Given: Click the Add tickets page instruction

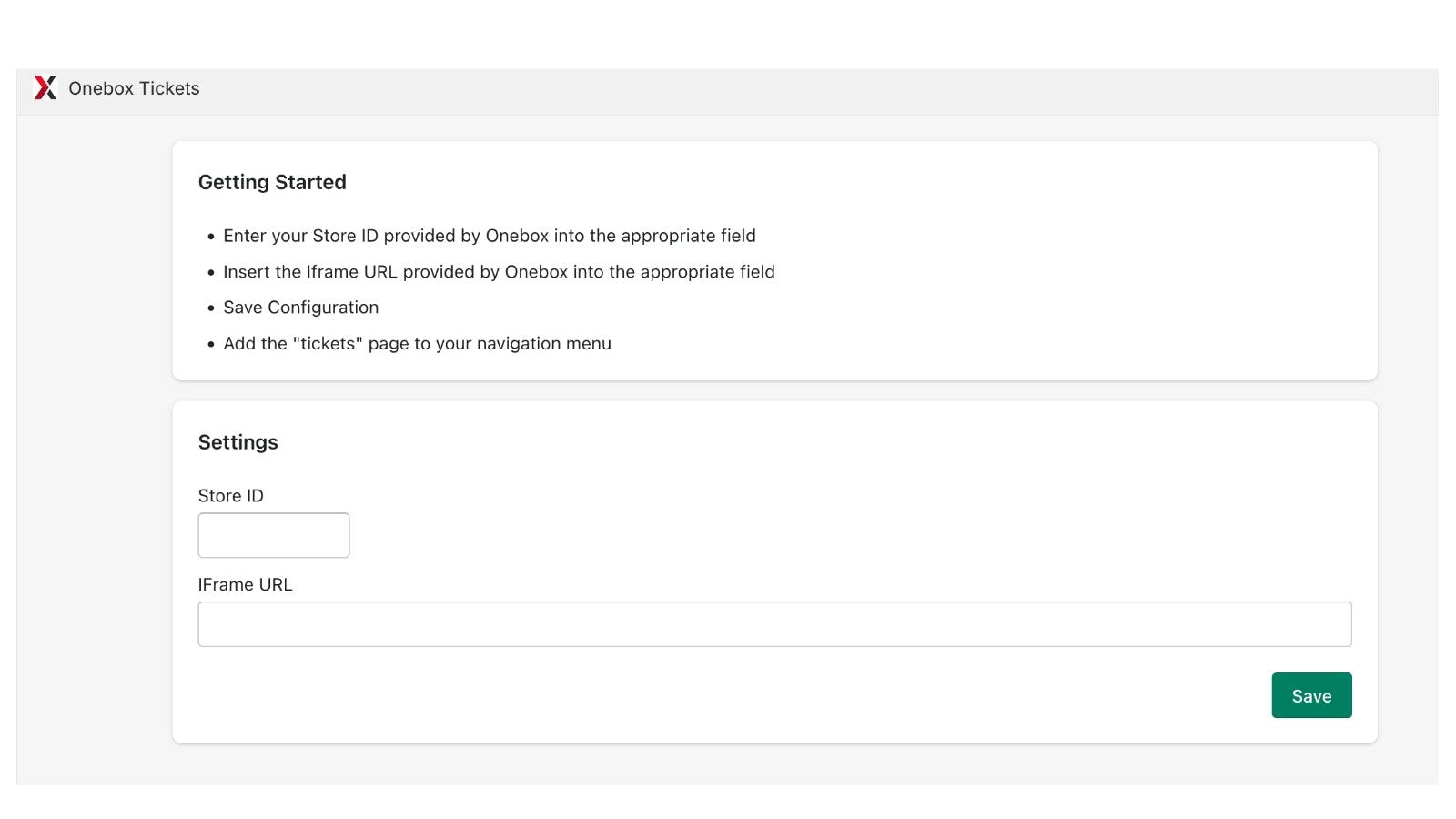Looking at the screenshot, I should (417, 344).
